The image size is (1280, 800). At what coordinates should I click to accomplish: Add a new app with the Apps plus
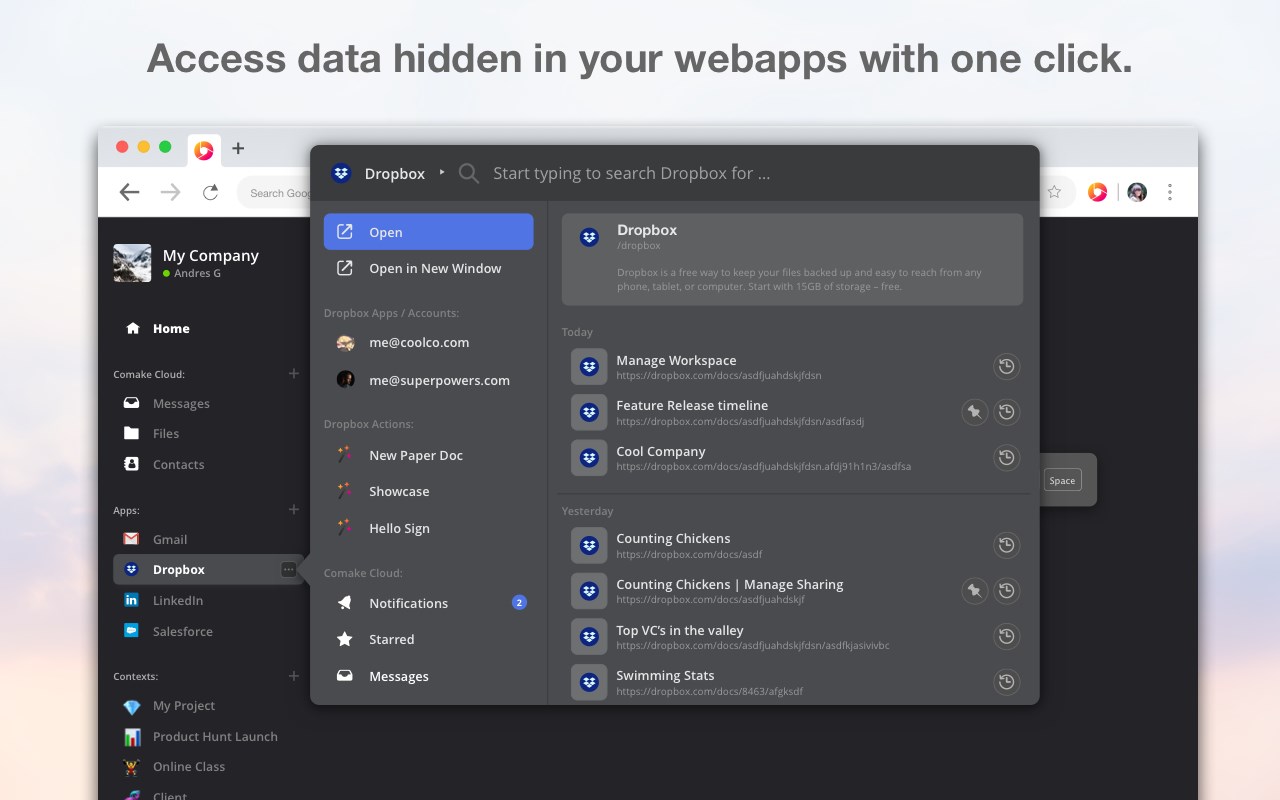(294, 510)
